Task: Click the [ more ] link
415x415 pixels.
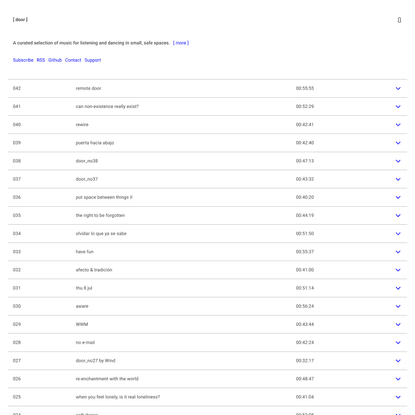Action: [181, 43]
